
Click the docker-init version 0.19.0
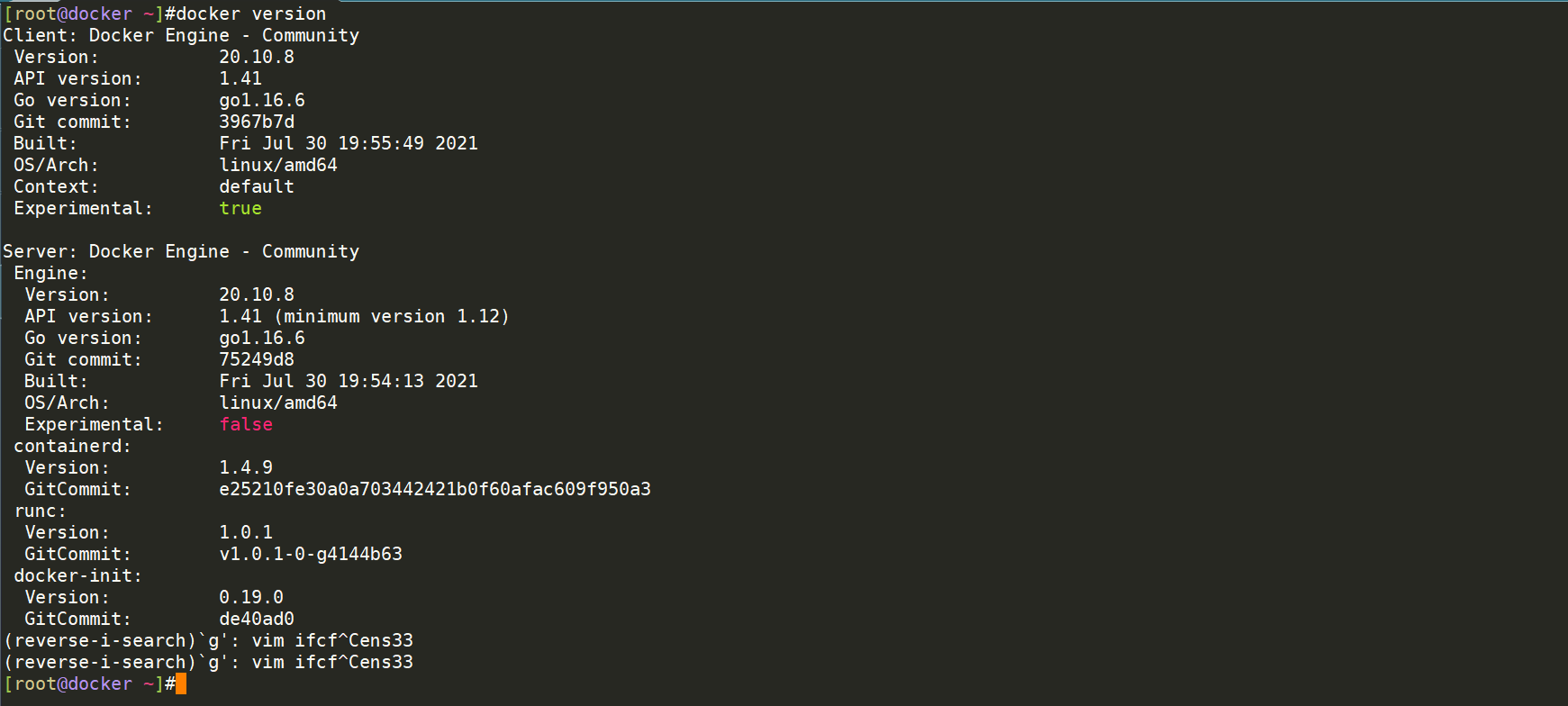click(251, 597)
